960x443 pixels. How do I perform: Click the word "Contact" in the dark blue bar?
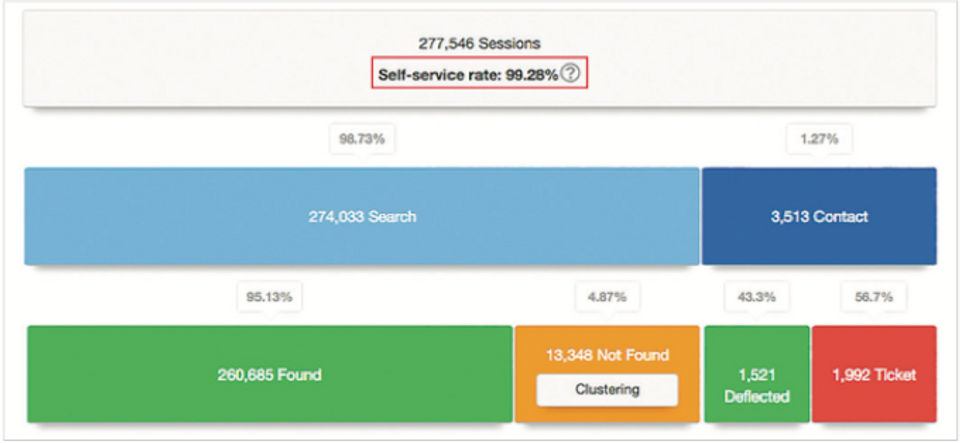click(x=840, y=216)
